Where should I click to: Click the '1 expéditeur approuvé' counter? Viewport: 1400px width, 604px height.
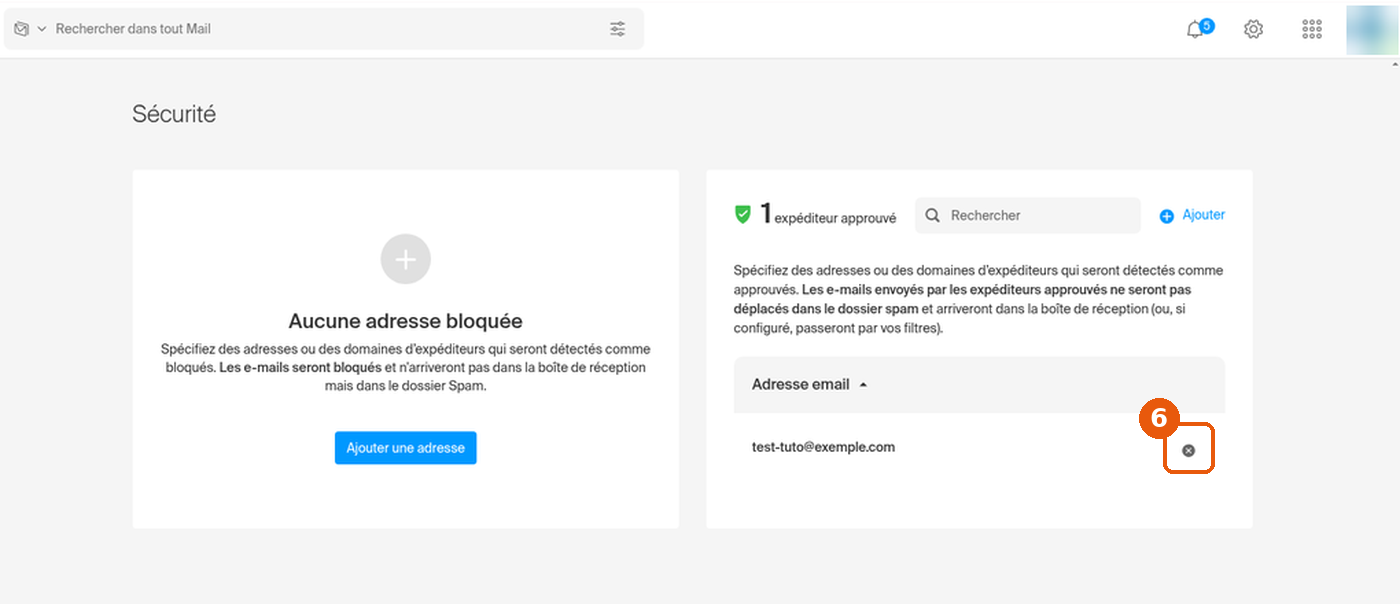(828, 214)
